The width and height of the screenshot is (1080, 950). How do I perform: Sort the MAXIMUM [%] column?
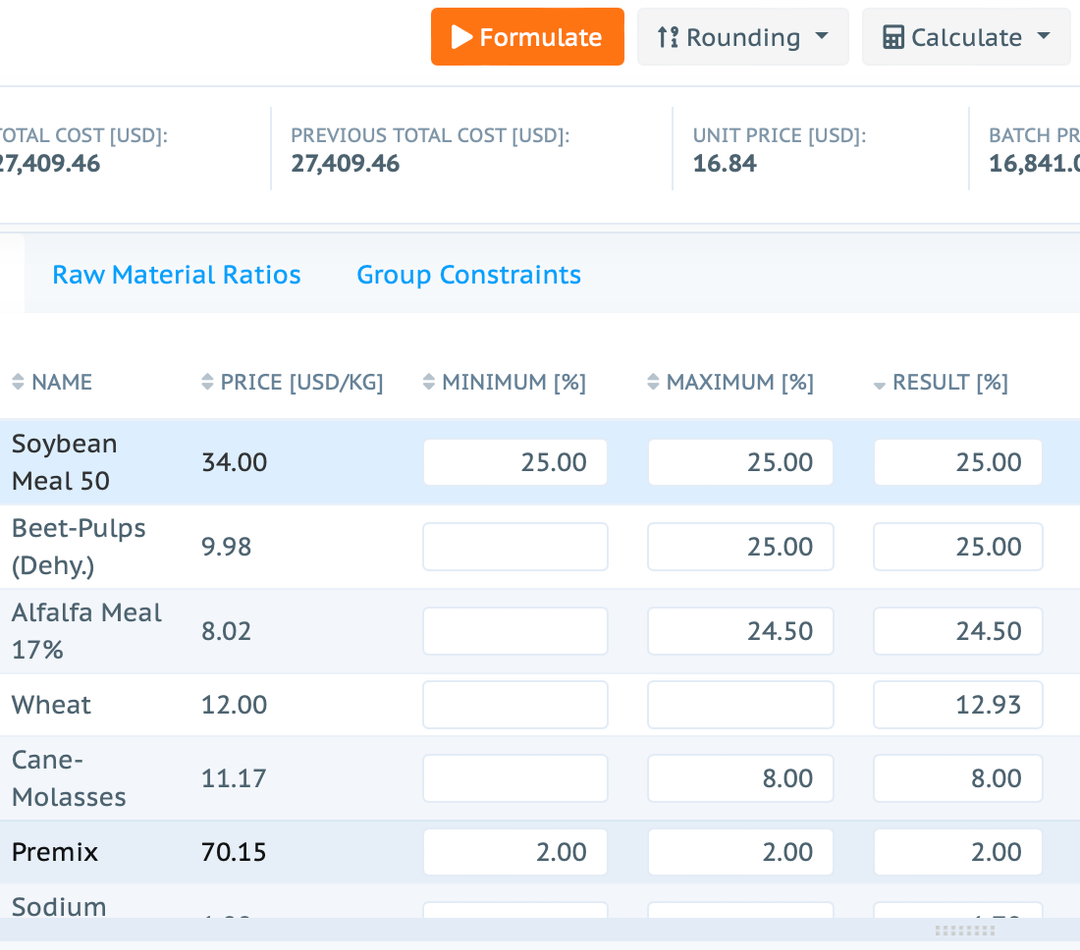652,381
